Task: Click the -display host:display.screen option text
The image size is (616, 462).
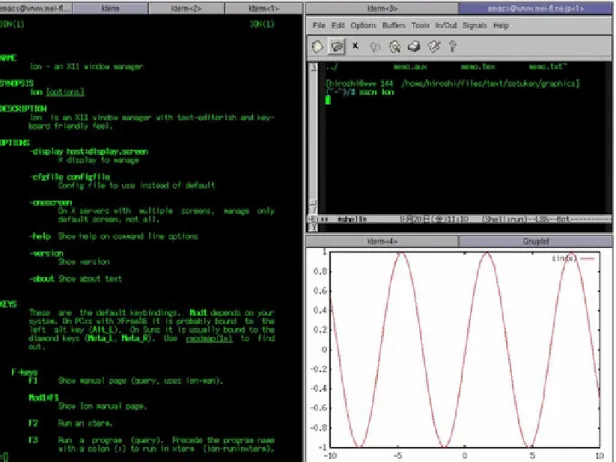Action: (x=89, y=152)
